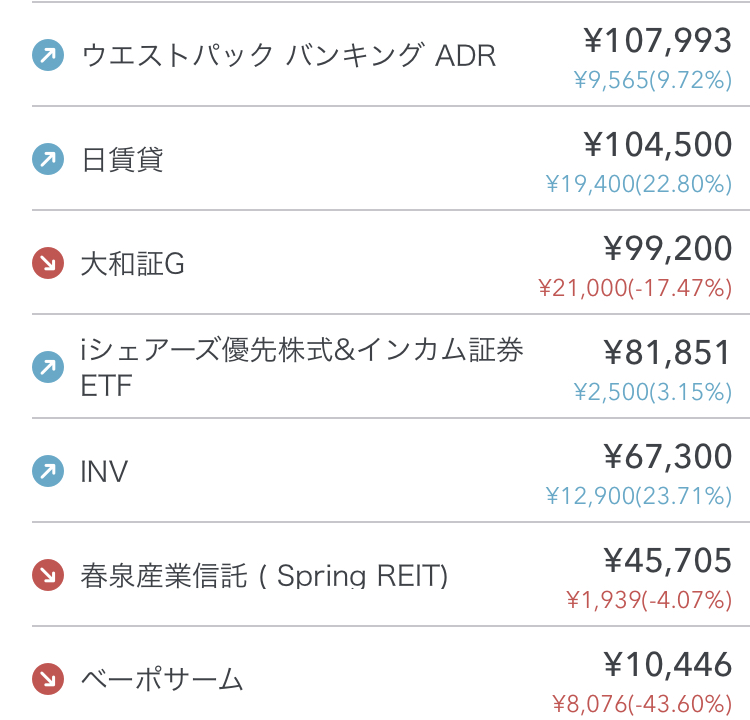
Task: Open iシェアーズ優先株式&インカム証券 ETF details
Action: point(302,367)
